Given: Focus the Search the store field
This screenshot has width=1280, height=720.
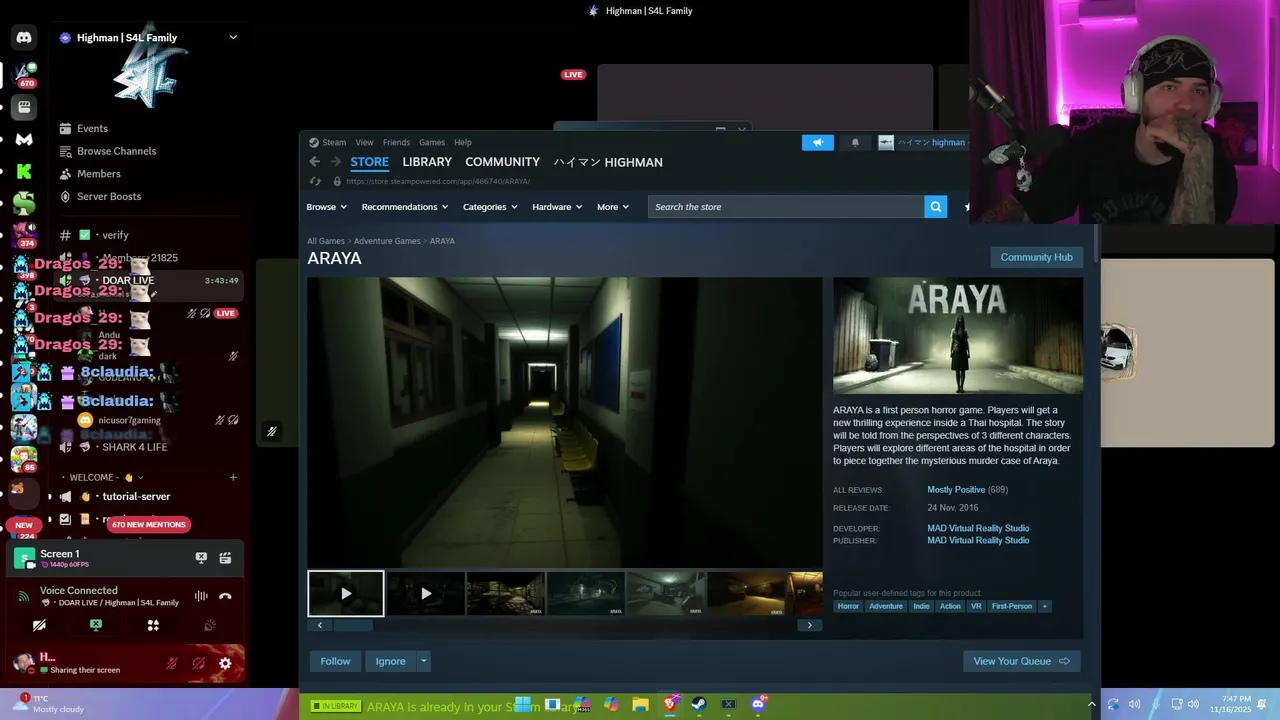Looking at the screenshot, I should pyautogui.click(x=787, y=207).
